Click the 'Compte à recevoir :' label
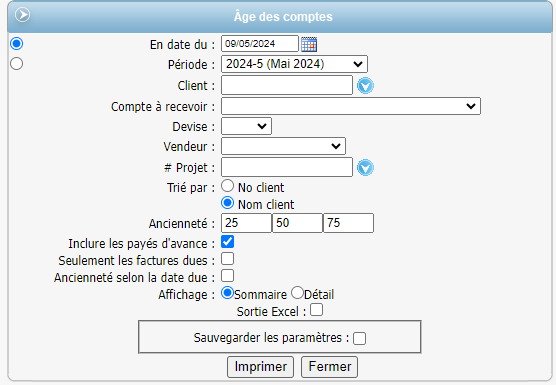556x385 pixels. [163, 107]
